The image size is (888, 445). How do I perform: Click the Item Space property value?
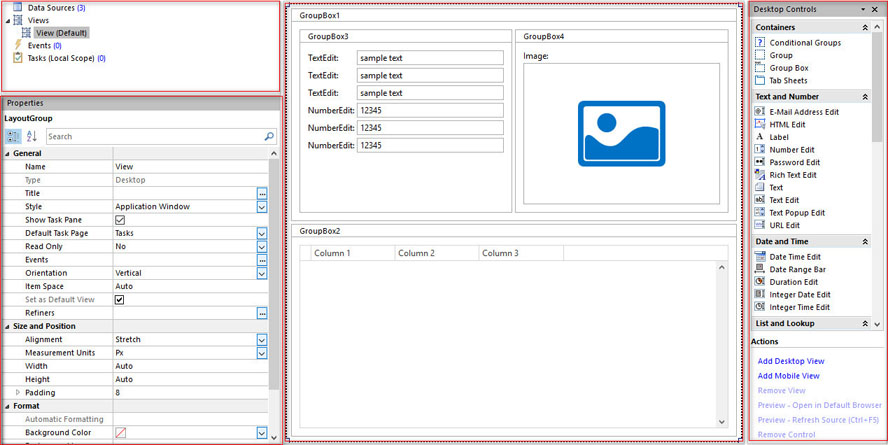pos(190,286)
